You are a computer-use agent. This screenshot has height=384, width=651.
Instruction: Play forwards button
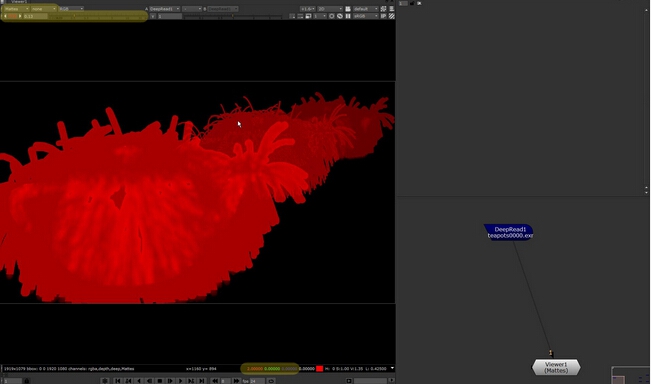(x=180, y=381)
